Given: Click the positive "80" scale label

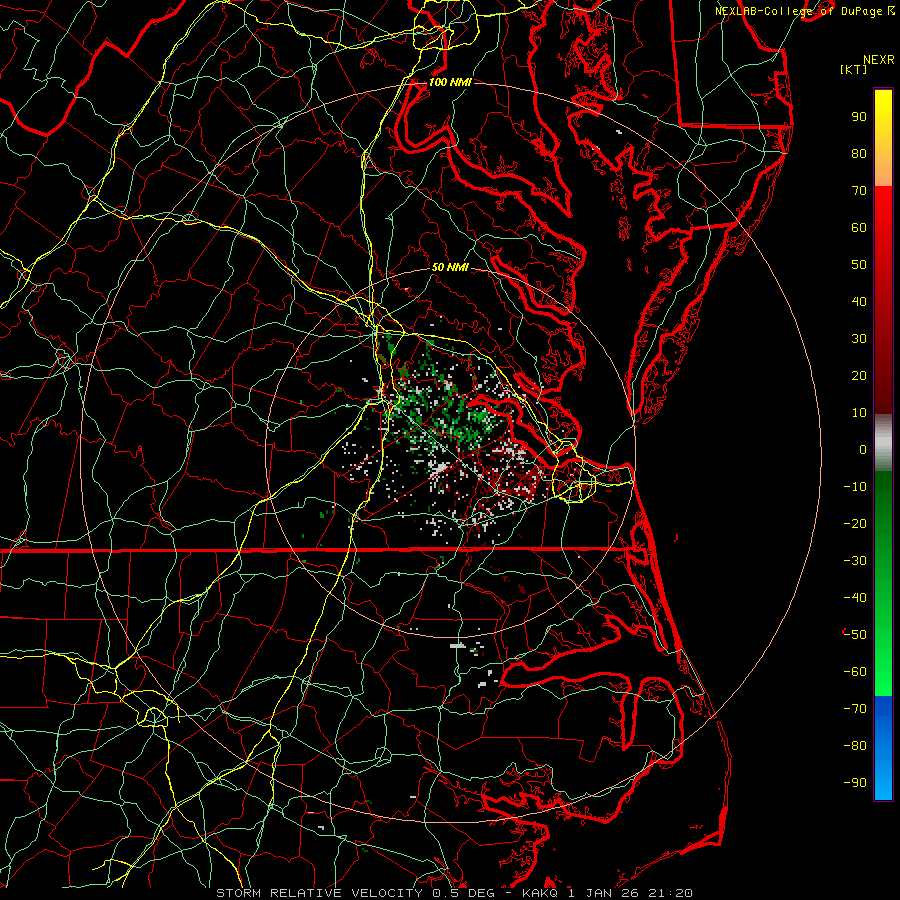Looking at the screenshot, I should (x=859, y=154).
